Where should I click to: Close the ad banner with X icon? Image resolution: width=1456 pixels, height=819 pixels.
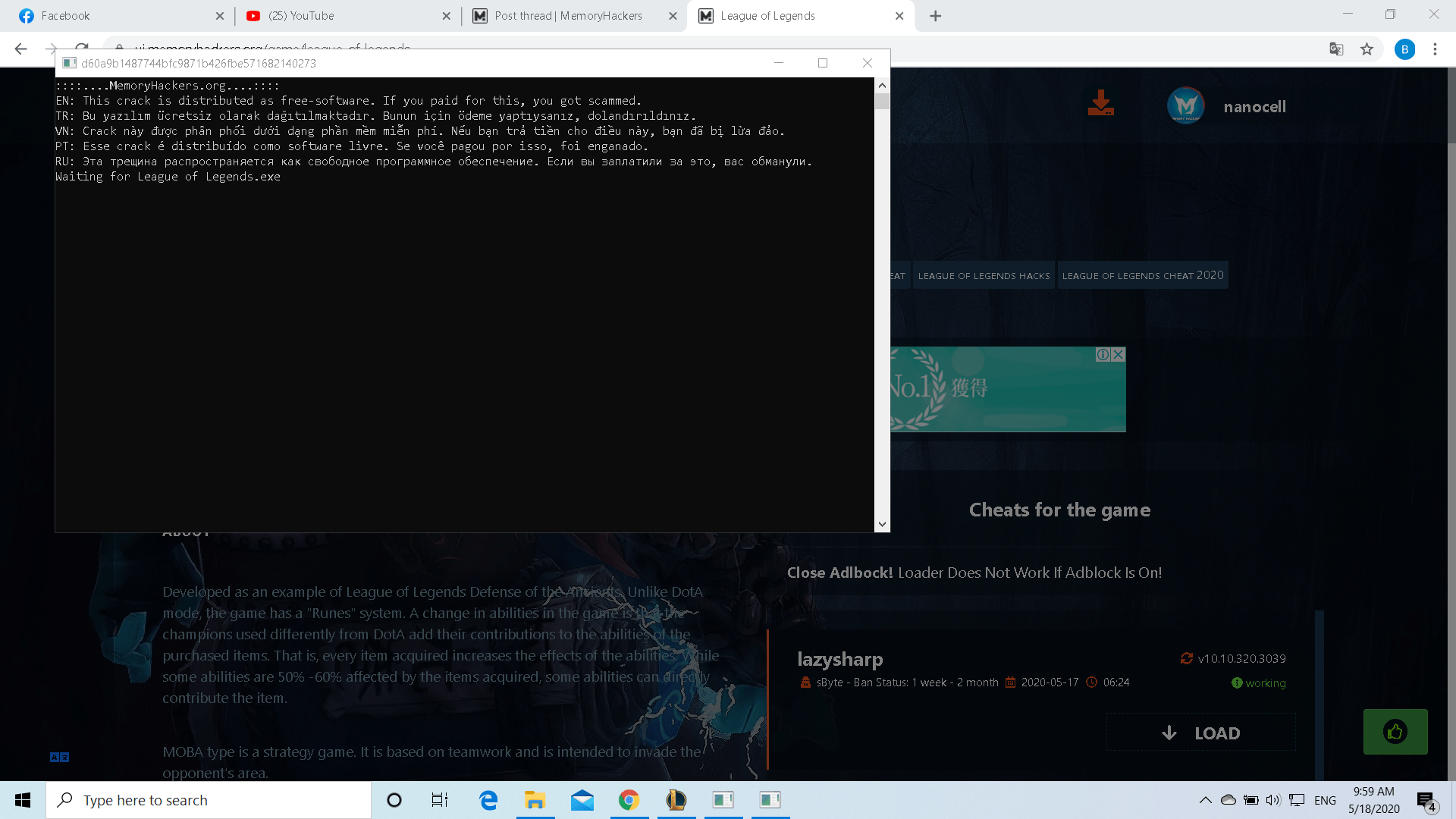(1118, 355)
